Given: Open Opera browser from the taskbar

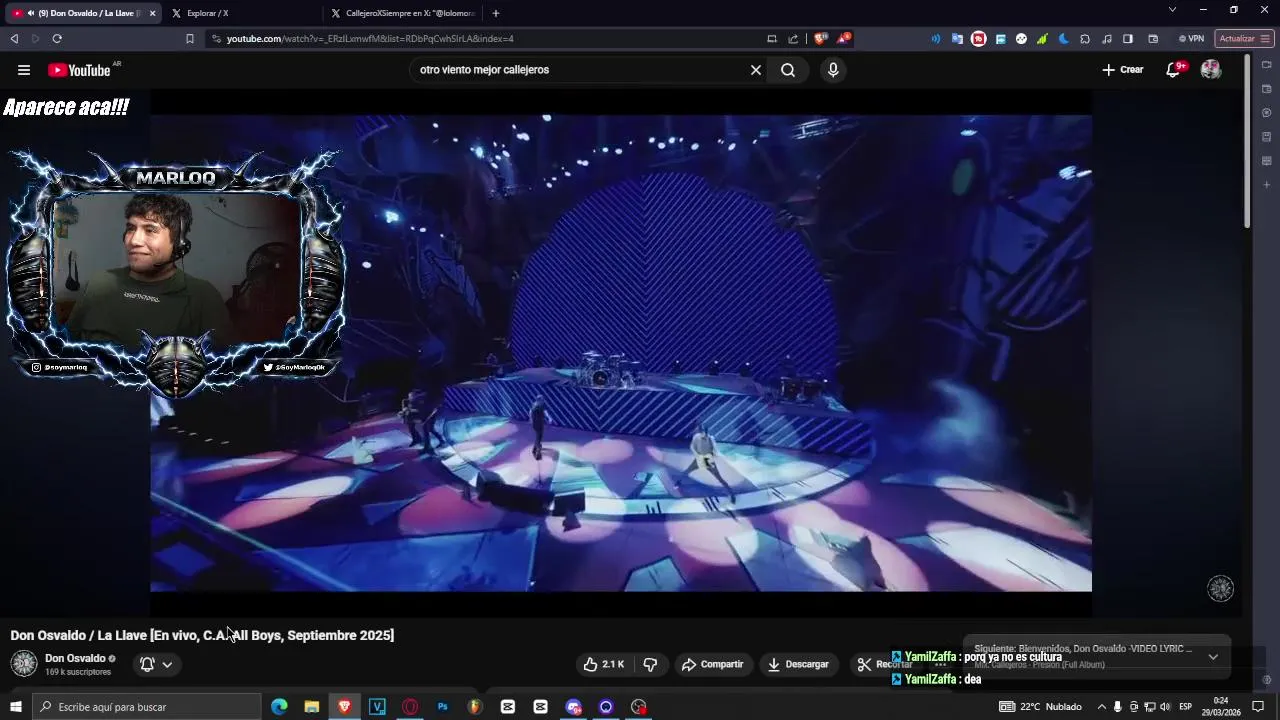Looking at the screenshot, I should coord(410,707).
